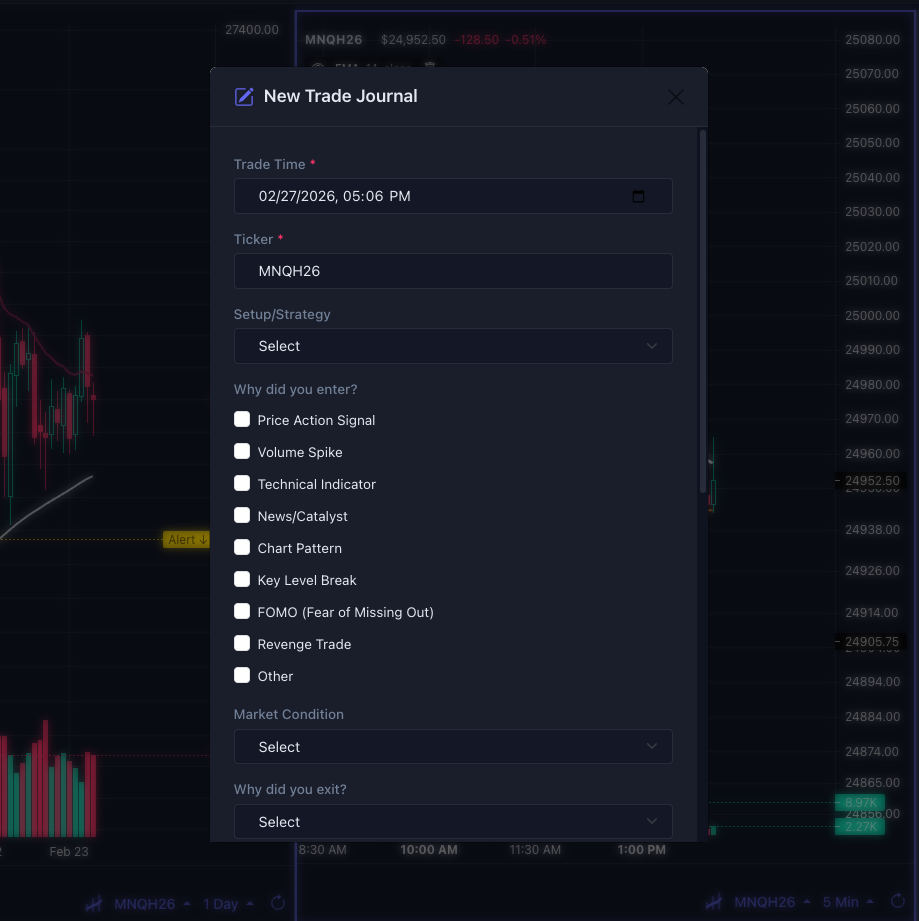Click the 2.27K volume label
Viewport: 919px width, 921px height.
click(860, 826)
